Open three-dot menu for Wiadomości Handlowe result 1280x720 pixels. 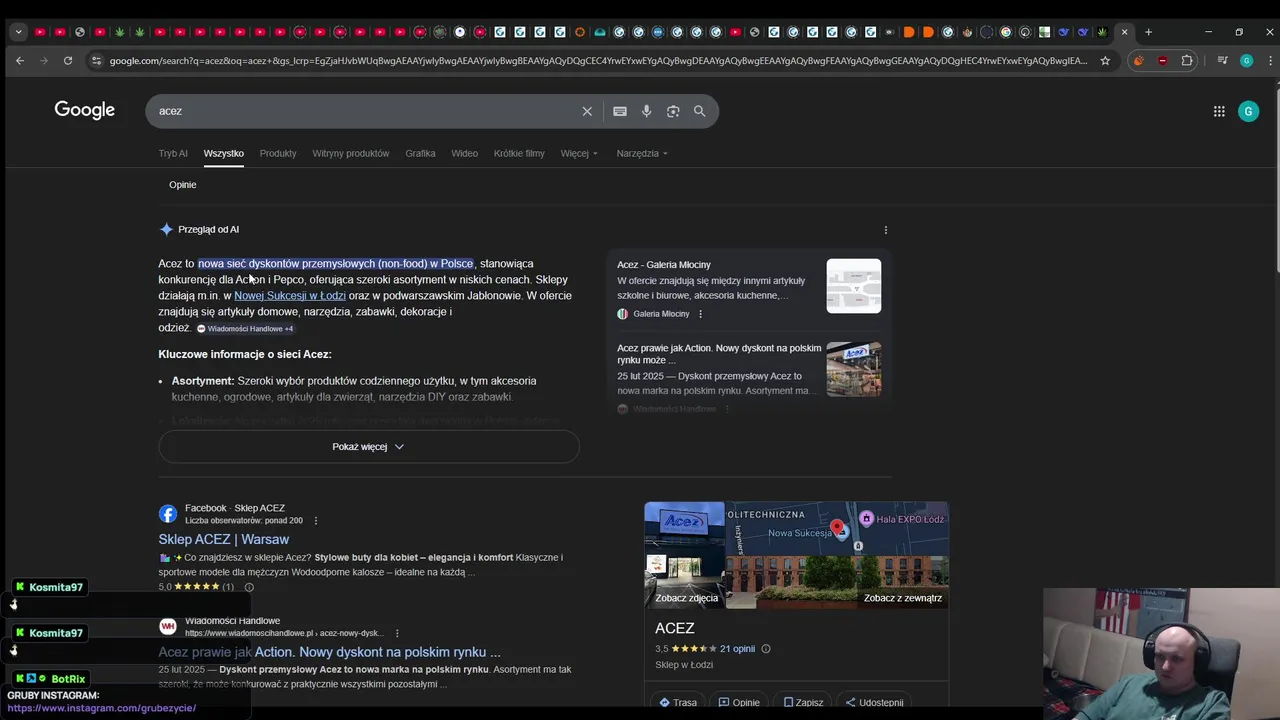tap(397, 633)
